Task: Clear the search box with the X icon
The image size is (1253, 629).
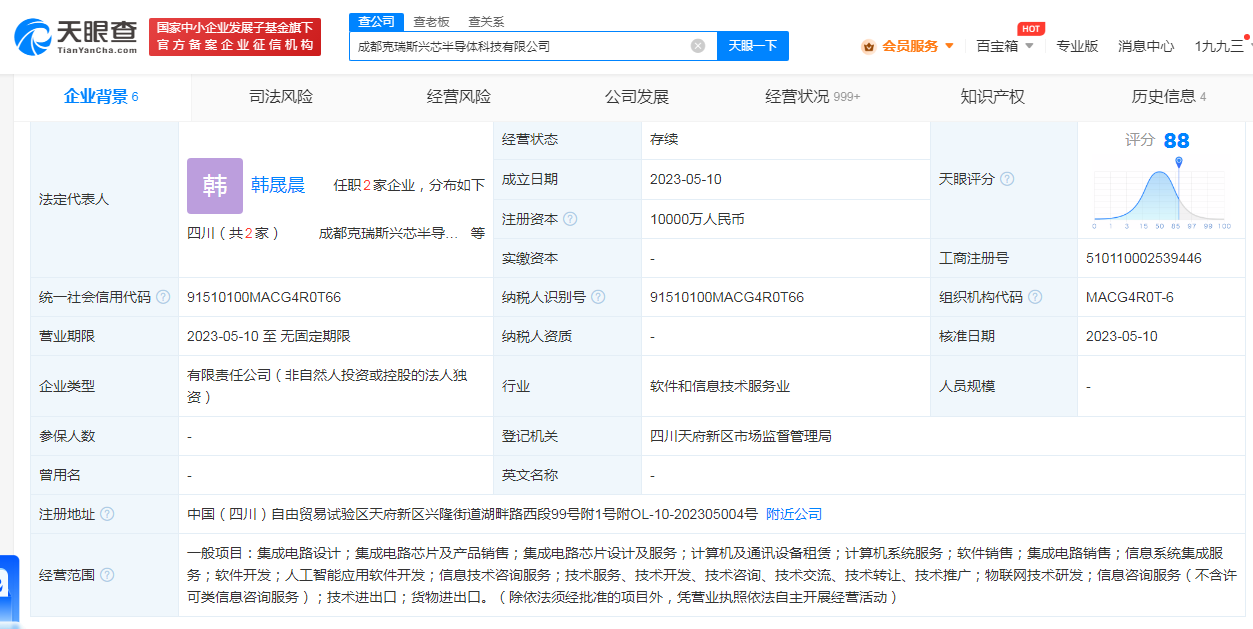Action: coord(698,46)
